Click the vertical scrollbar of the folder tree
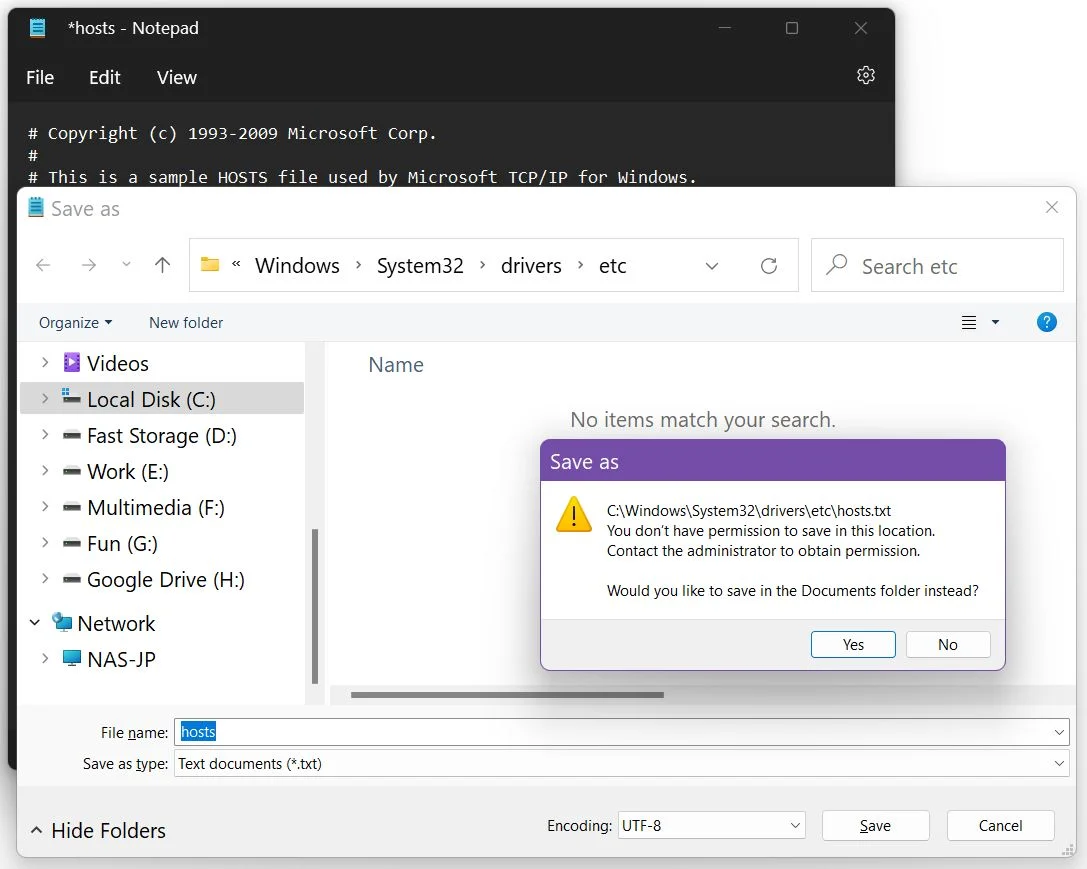This screenshot has width=1087, height=869. pos(315,606)
